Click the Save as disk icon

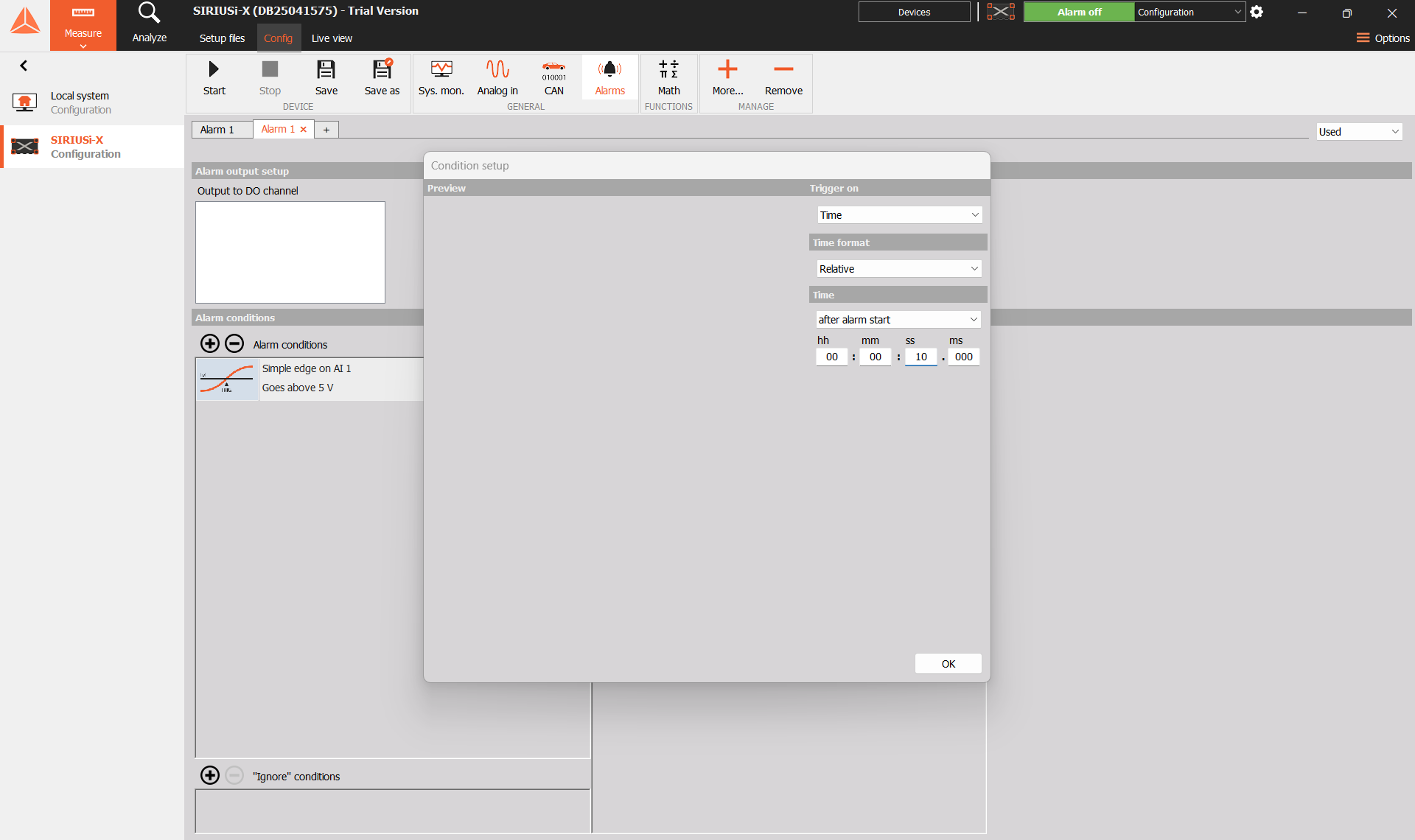coord(382,69)
